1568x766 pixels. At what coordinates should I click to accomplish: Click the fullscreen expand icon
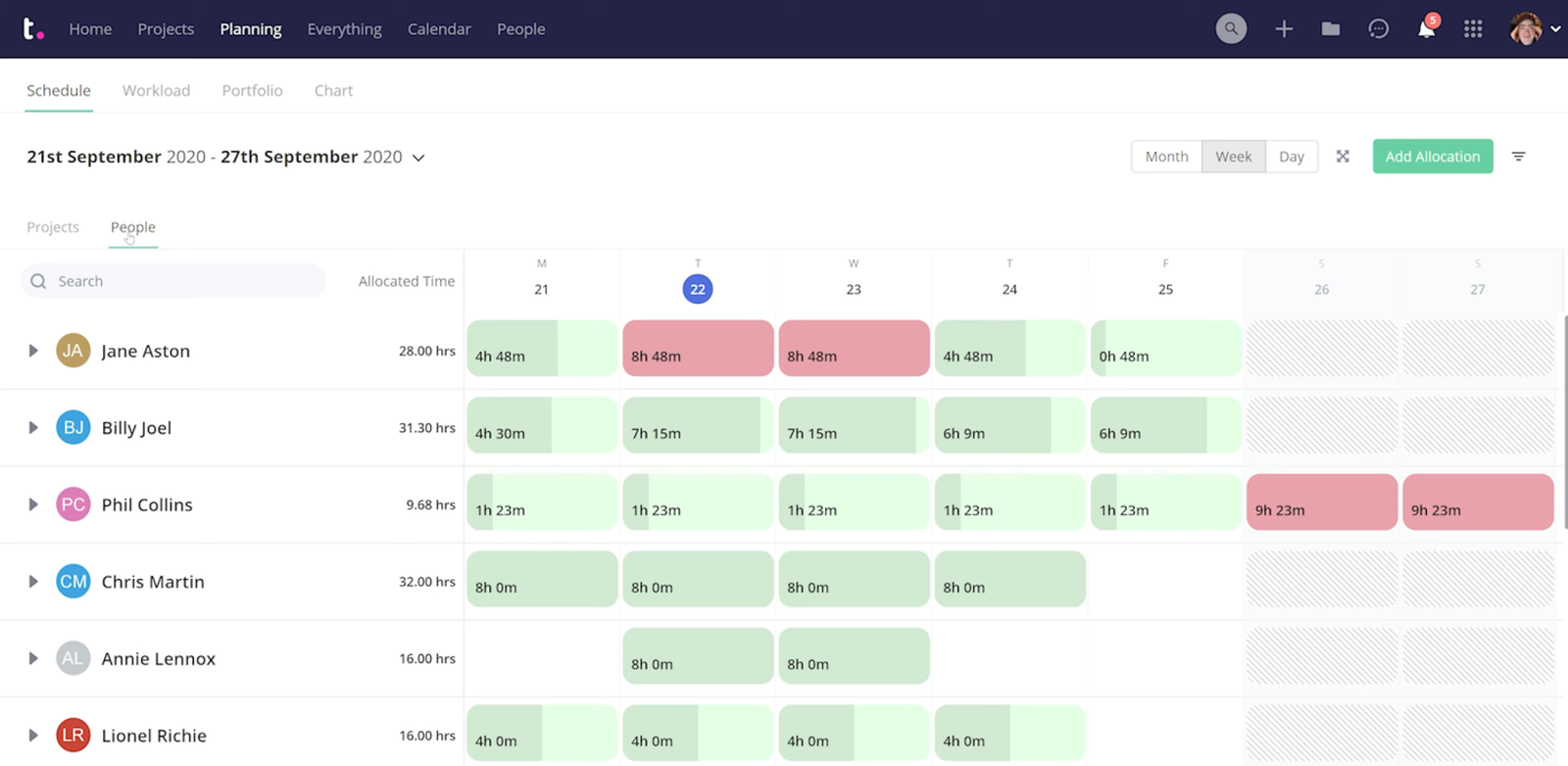click(x=1343, y=157)
